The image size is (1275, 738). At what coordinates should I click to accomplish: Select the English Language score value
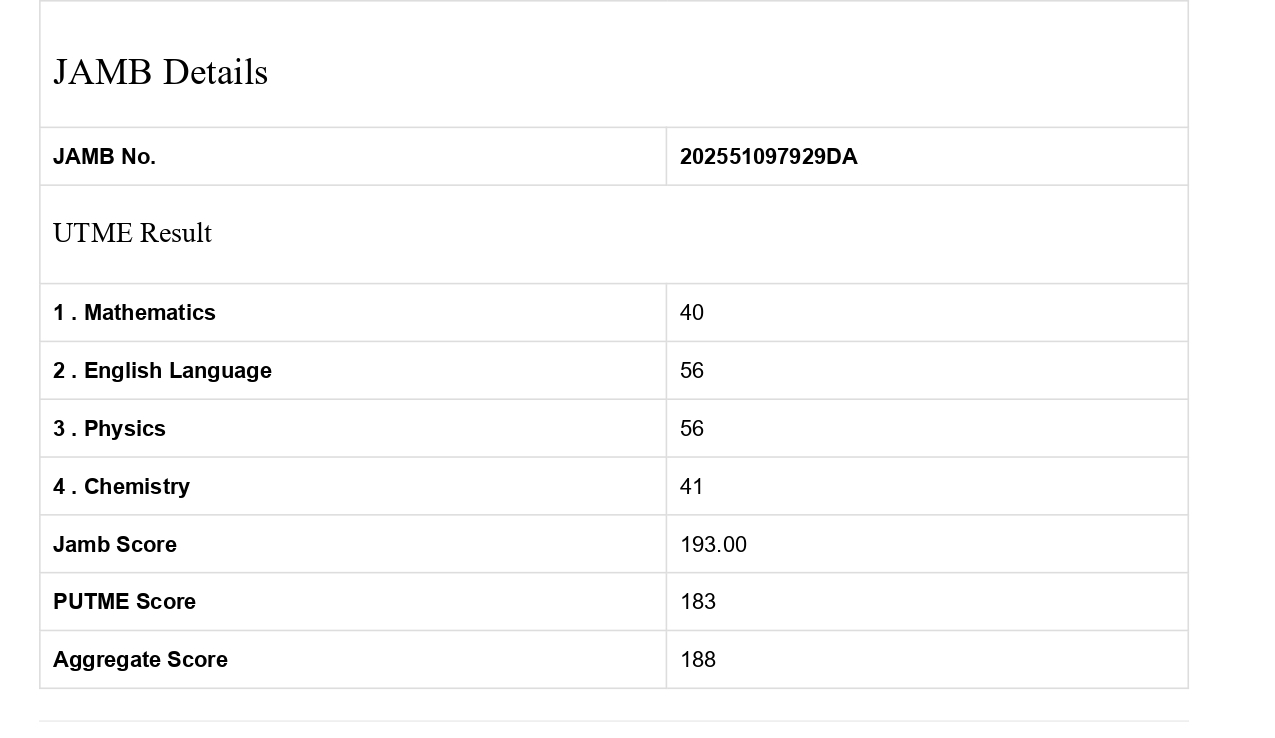click(x=692, y=371)
